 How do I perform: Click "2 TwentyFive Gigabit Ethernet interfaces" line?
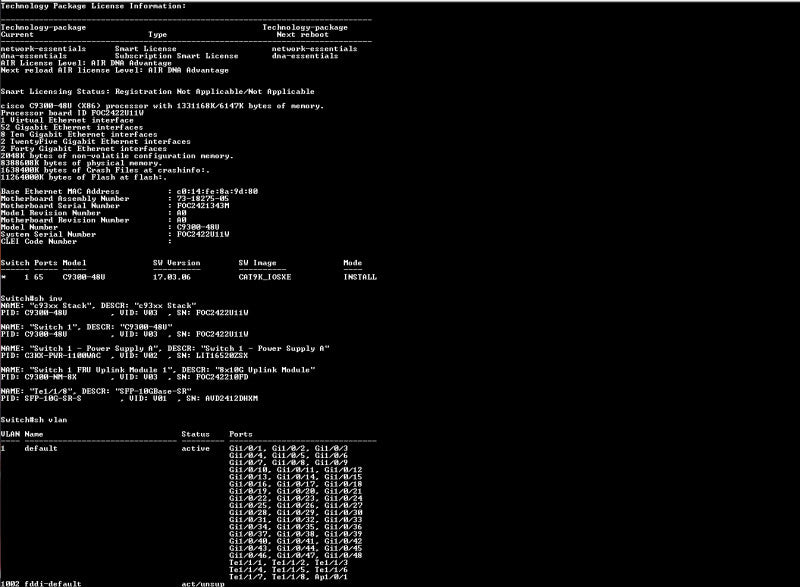click(x=95, y=142)
